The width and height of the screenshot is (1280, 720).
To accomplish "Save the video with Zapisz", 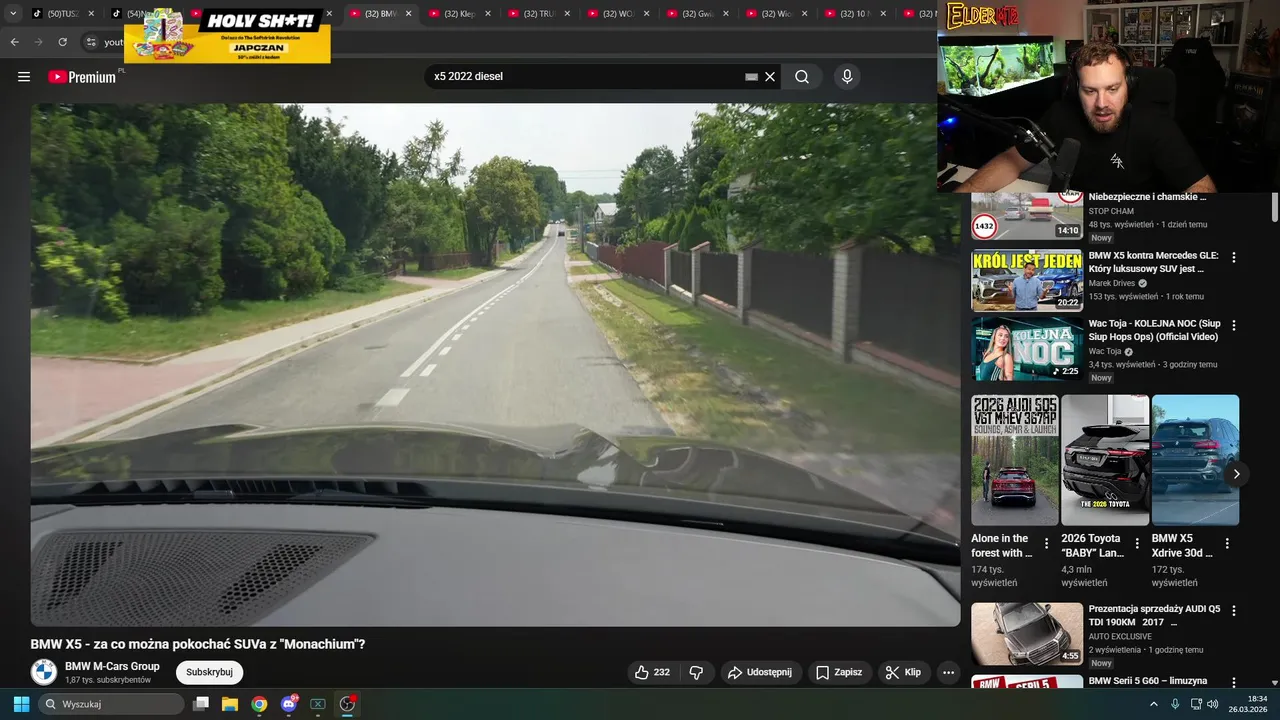I will tap(838, 673).
